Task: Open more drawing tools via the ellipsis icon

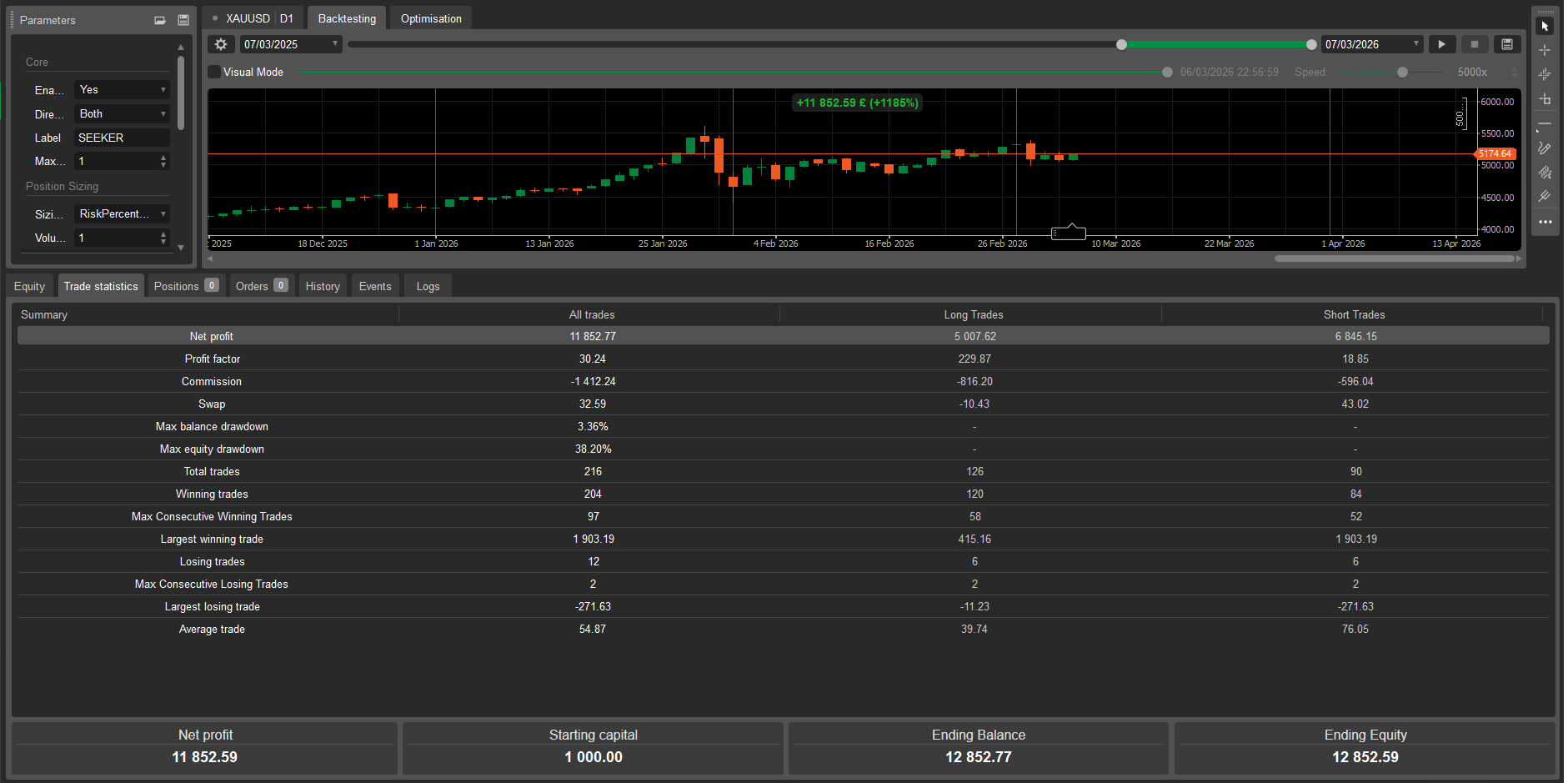Action: tap(1545, 222)
